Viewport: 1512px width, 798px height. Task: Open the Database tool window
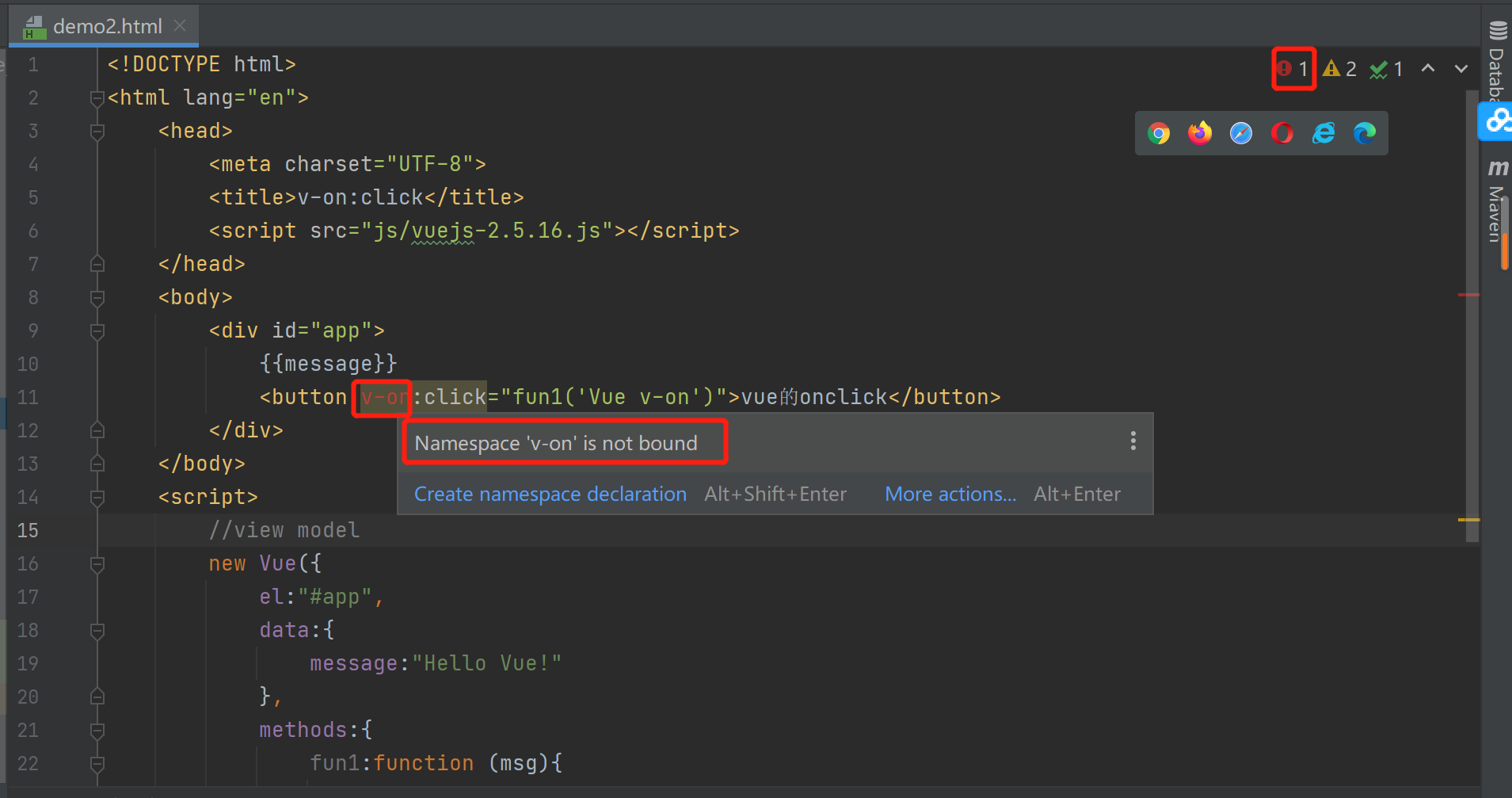1497,62
